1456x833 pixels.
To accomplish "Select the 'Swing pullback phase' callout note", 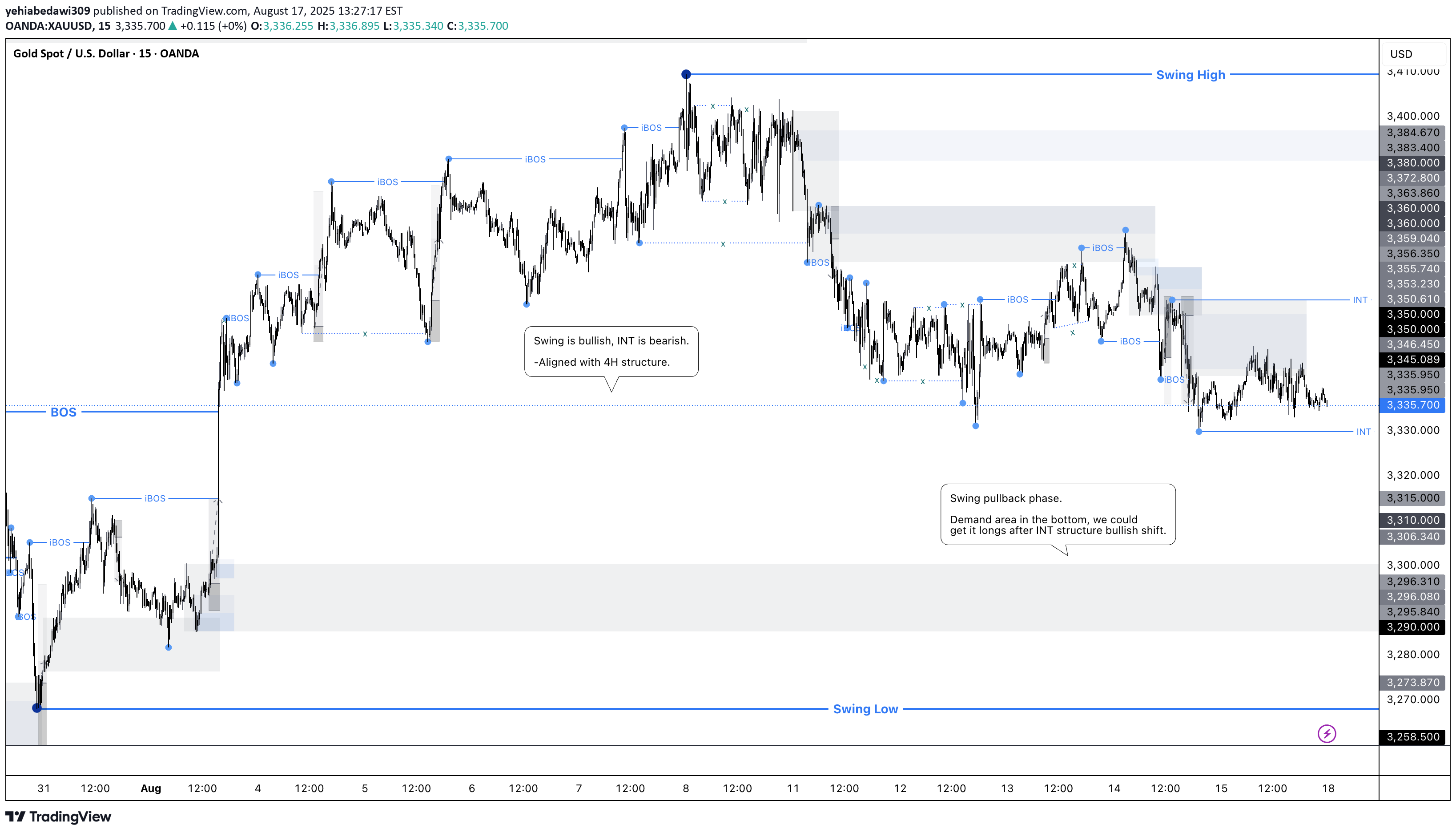I will 1057,514.
